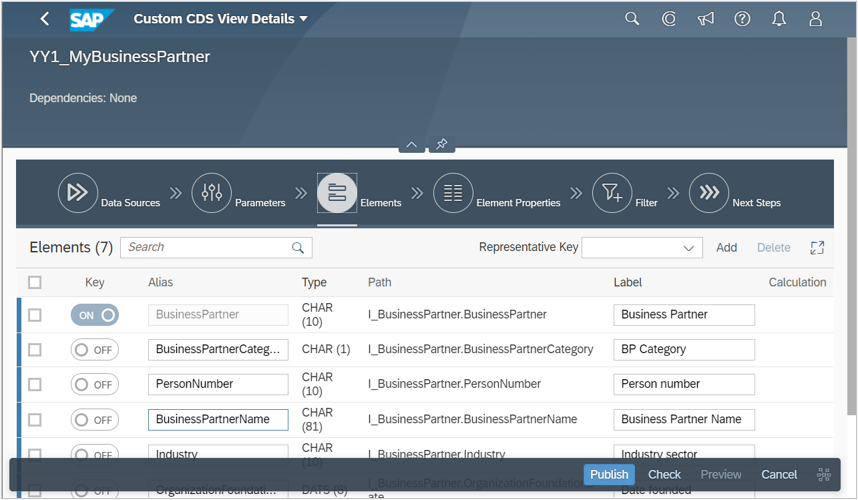Click Add to add an element

click(726, 248)
